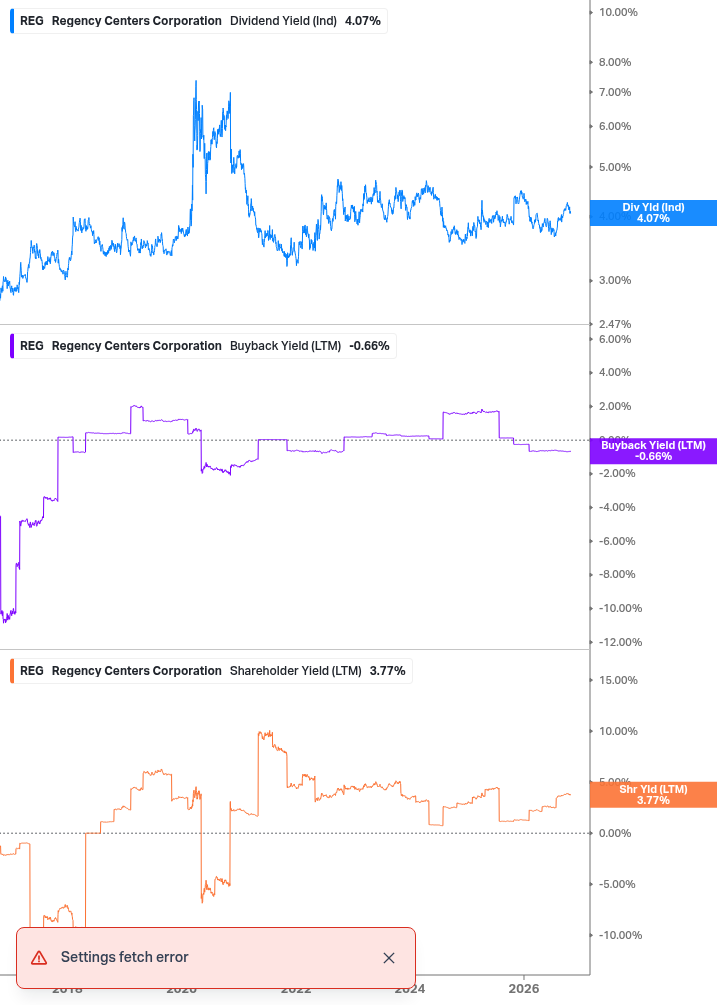Click REG ticker in the Dividend Yield legend
717x1005 pixels.
pos(31,21)
